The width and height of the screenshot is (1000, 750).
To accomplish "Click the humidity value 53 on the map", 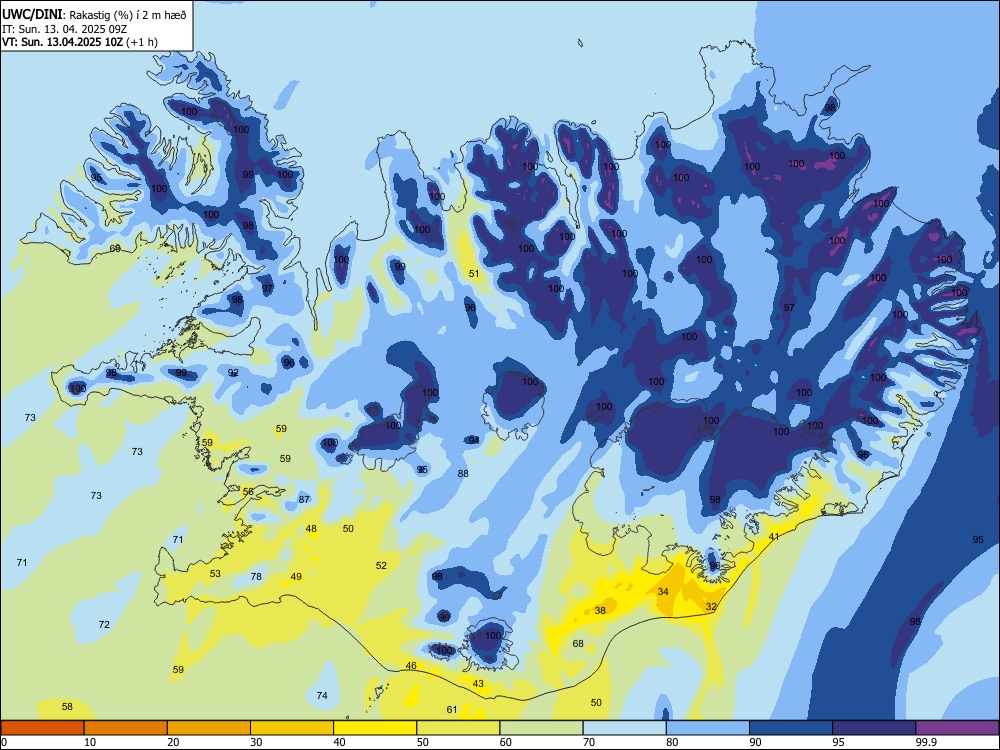I will pyautogui.click(x=216, y=573).
